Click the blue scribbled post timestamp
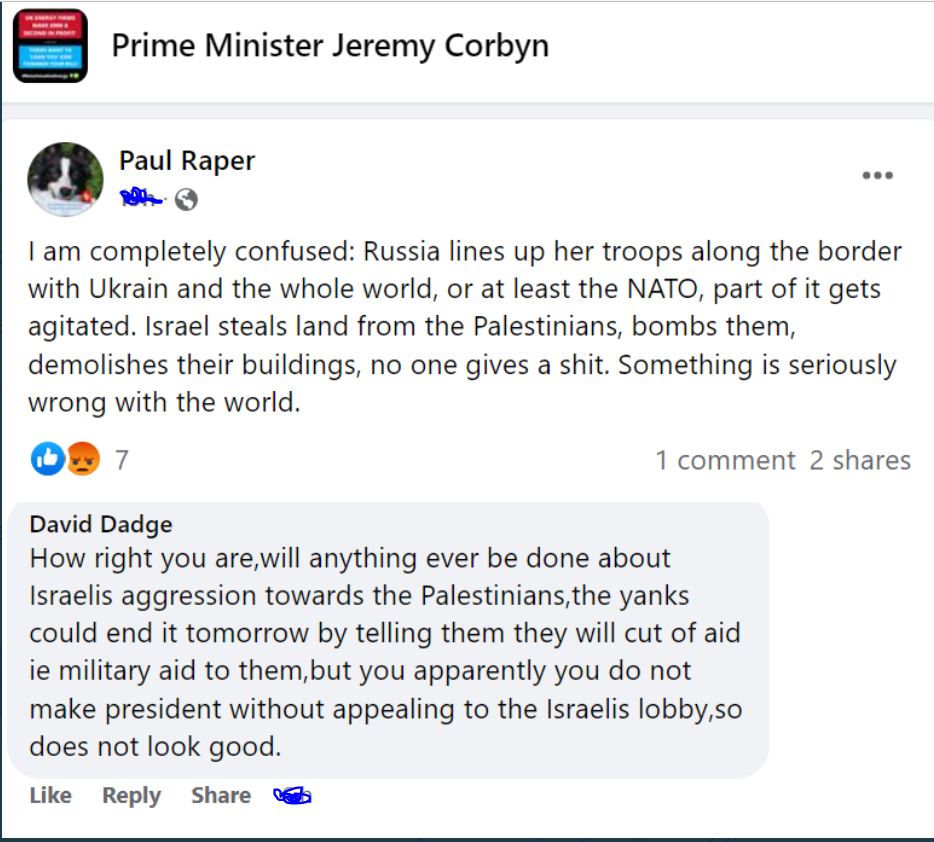The image size is (934, 842). [144, 200]
